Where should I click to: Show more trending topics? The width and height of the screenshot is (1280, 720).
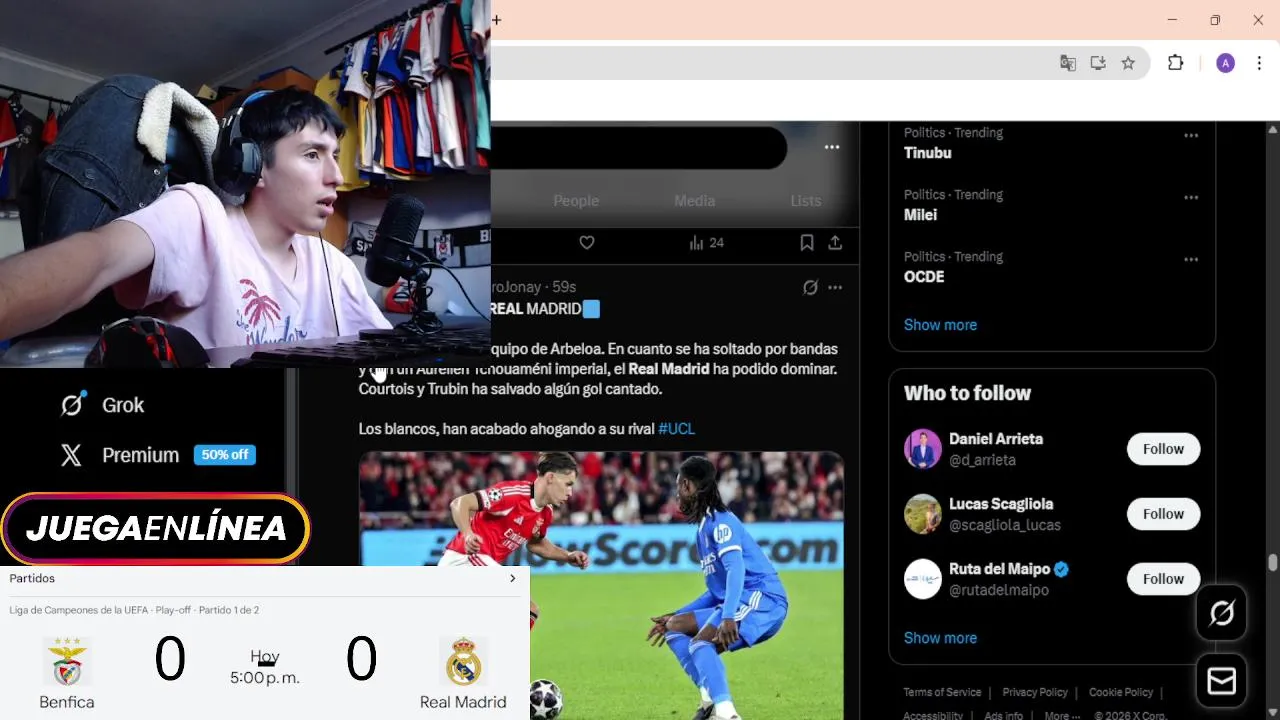(x=940, y=325)
